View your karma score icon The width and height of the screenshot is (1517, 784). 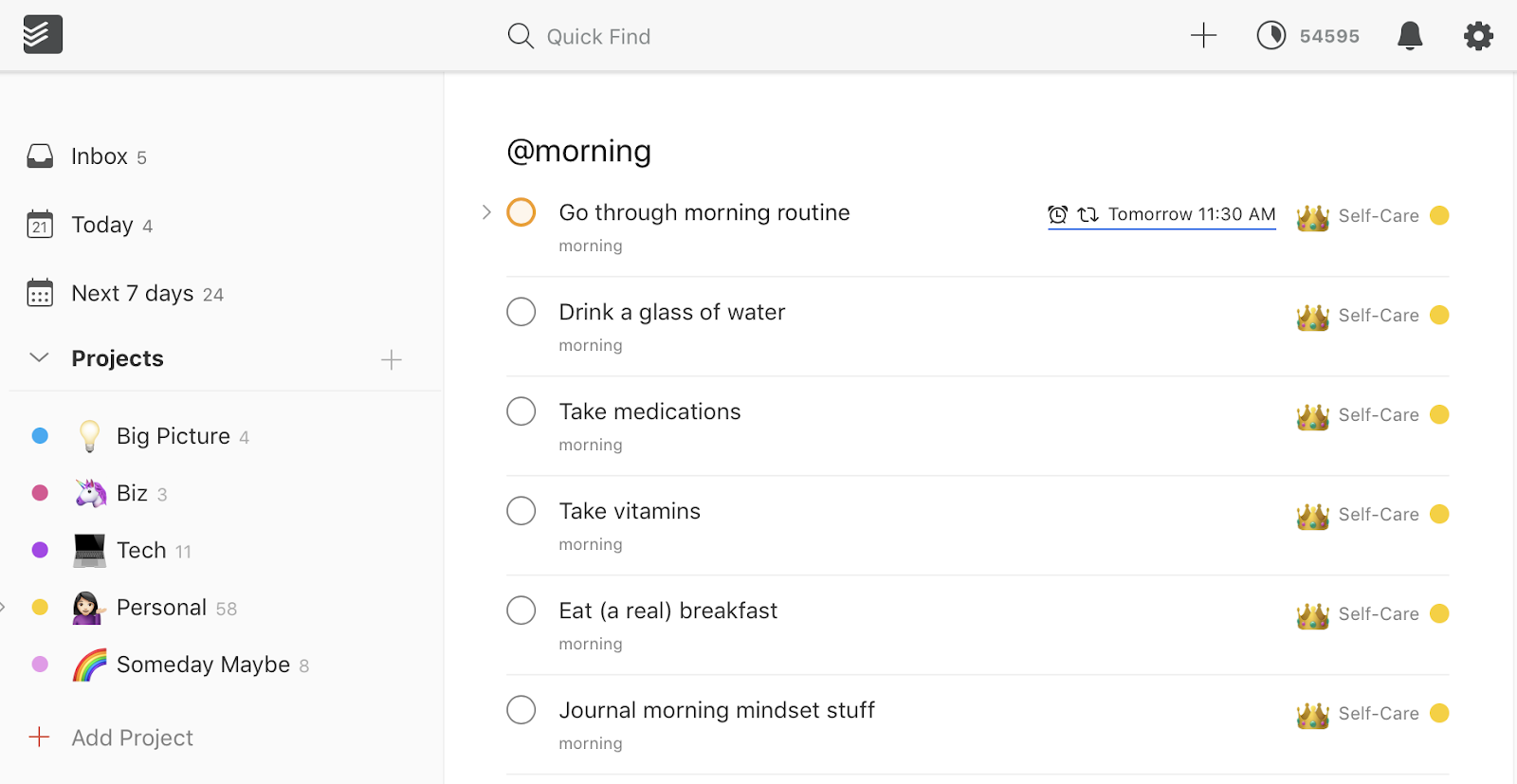tap(1270, 35)
